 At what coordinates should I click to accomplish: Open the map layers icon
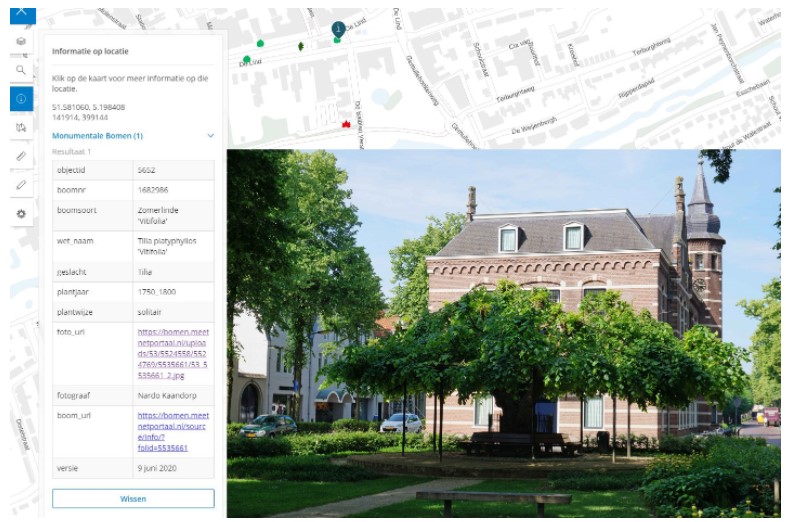click(21, 41)
